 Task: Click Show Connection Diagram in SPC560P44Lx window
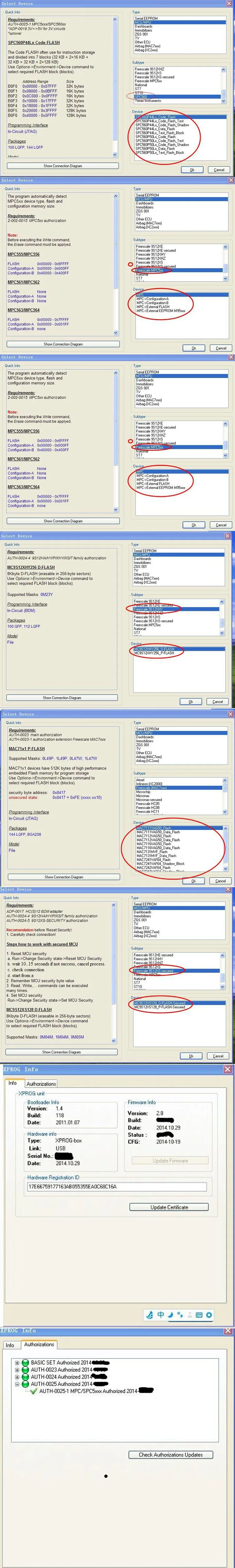point(63,166)
